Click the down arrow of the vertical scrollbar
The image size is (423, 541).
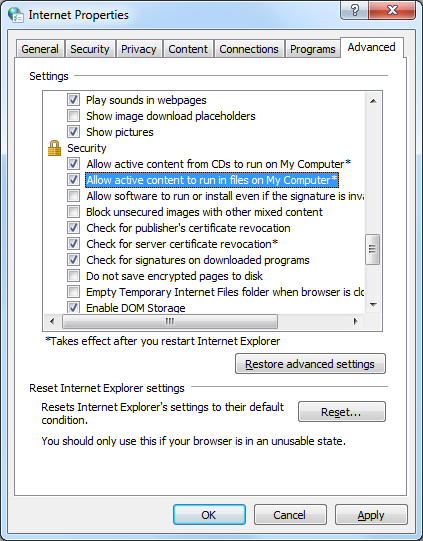373,304
